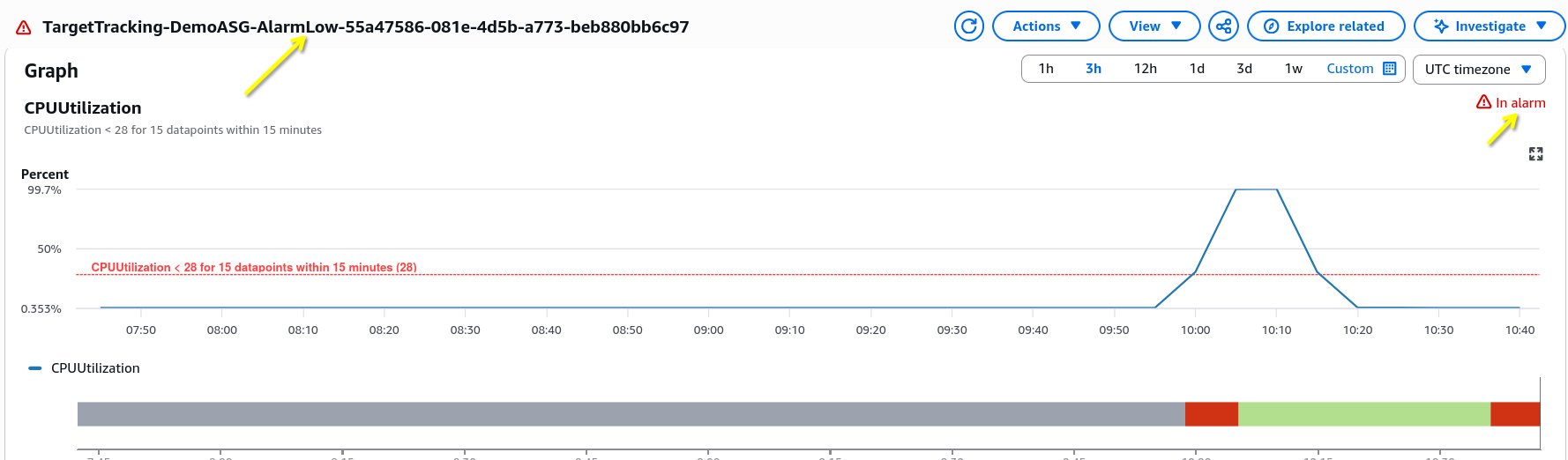Toggle CPUUtilization legend color marker
1568x460 pixels.
35,367
